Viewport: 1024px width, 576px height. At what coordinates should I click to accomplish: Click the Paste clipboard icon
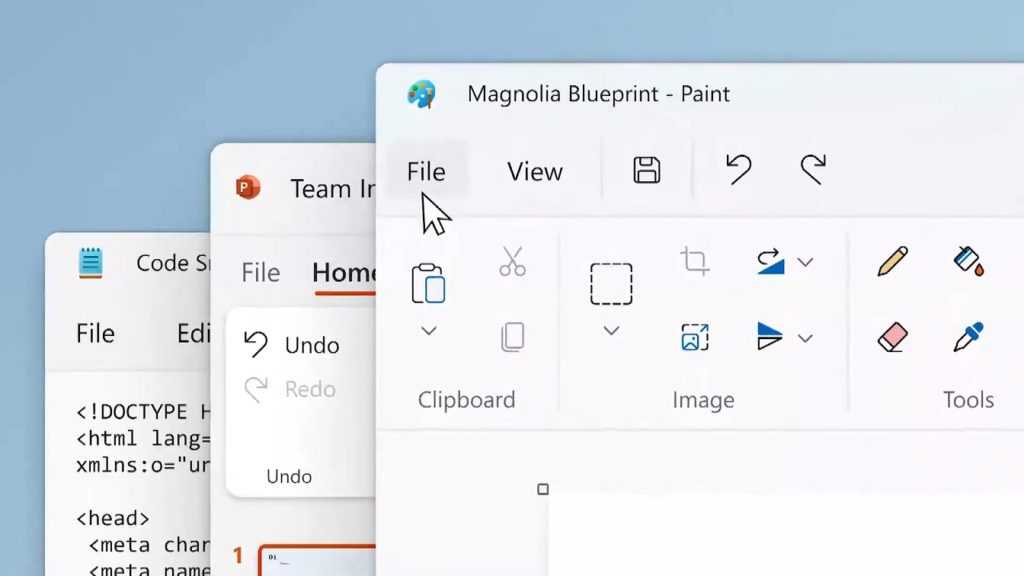point(428,283)
